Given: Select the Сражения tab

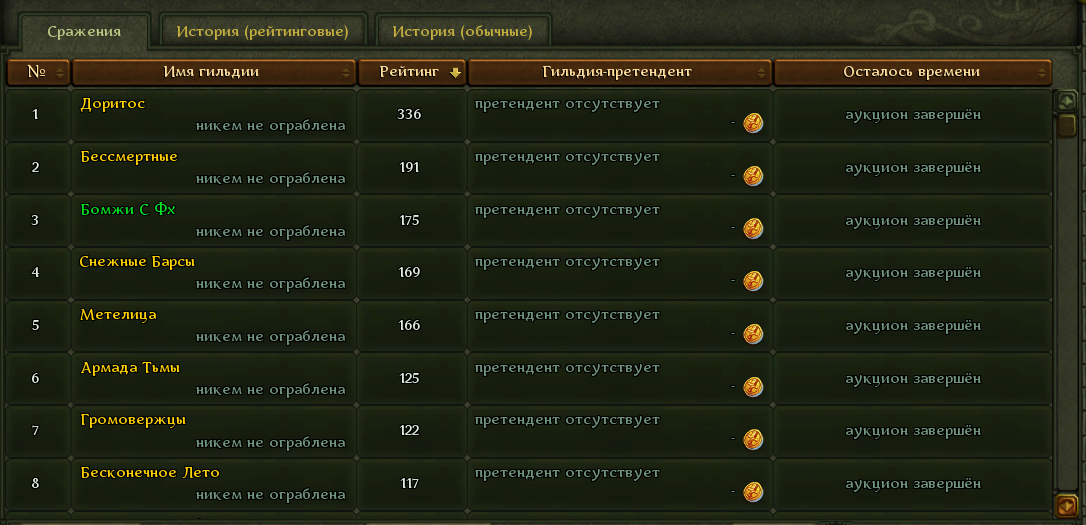Looking at the screenshot, I should [84, 32].
